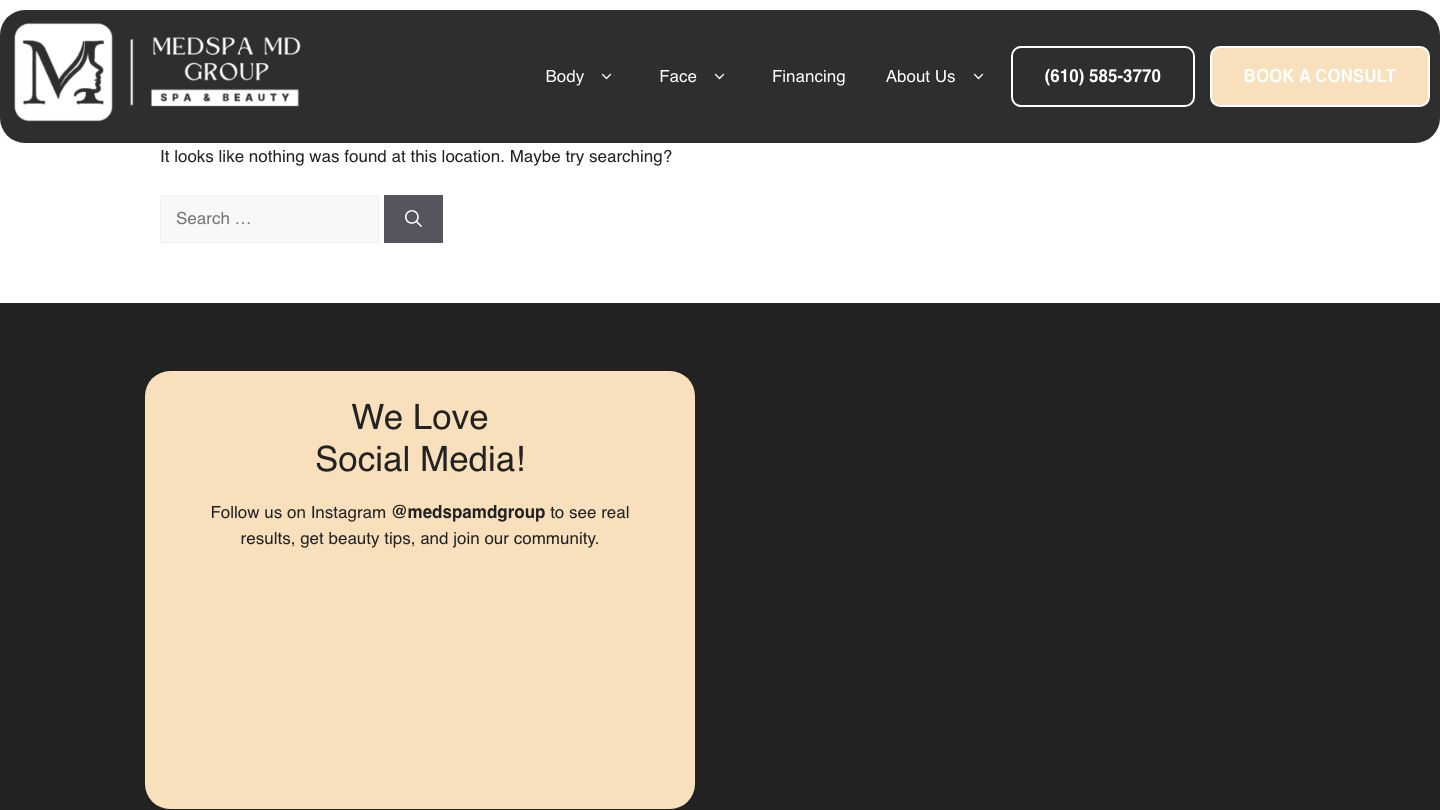Viewport: 1440px width, 810px height.
Task: Go to the Financing page
Action: (808, 77)
